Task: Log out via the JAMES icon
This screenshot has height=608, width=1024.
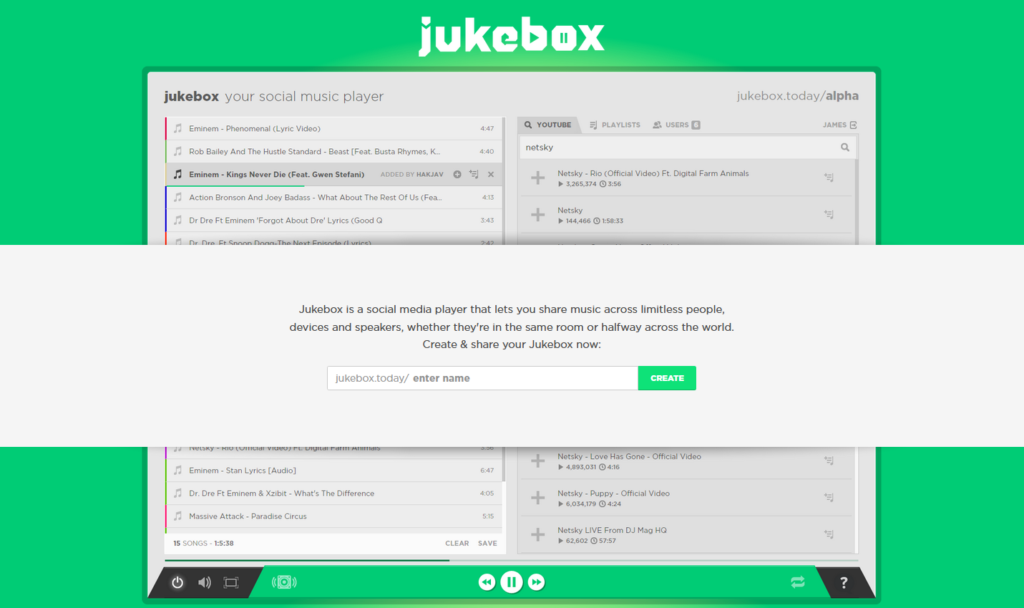Action: click(853, 125)
